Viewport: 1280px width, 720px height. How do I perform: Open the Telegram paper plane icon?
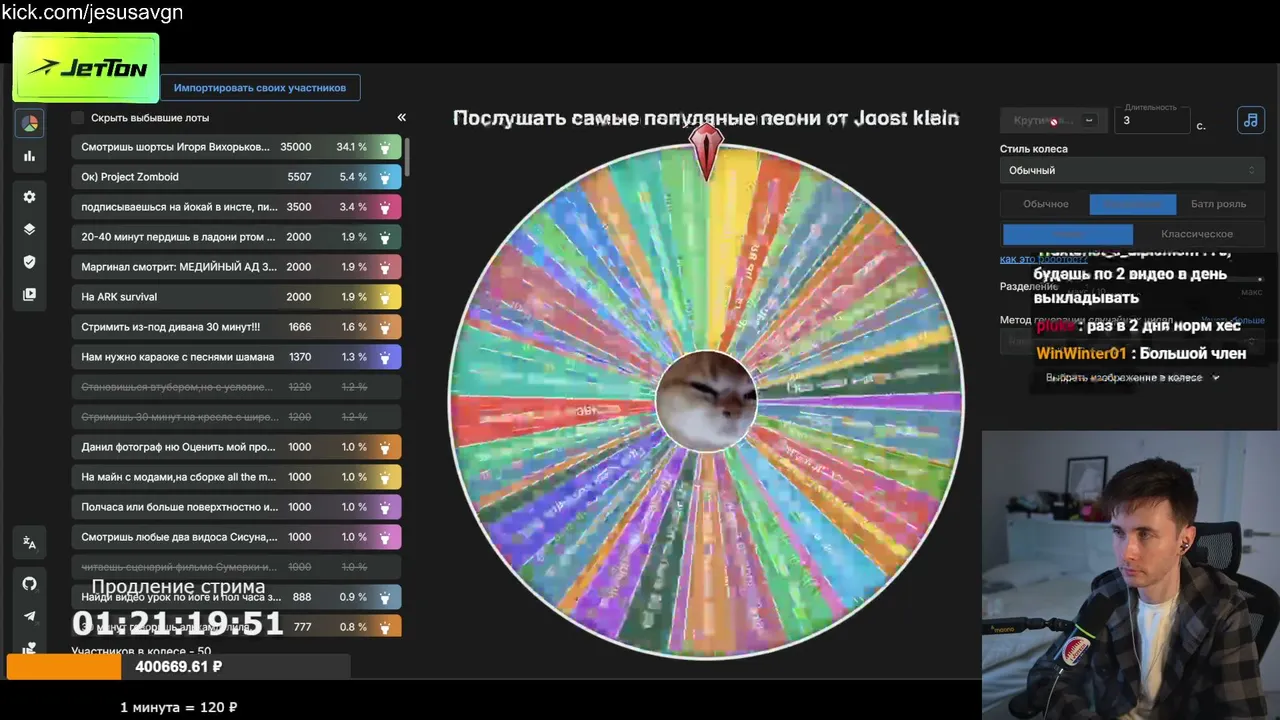click(30, 617)
